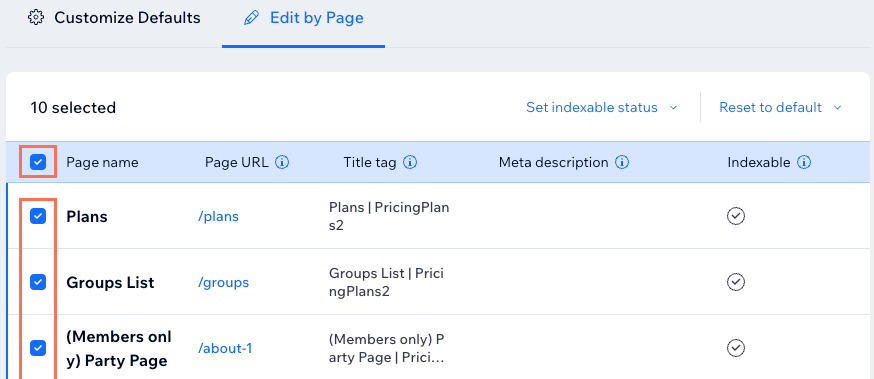Click the (Members only) Party Page name
Screen dimensions: 874x379
click(x=119, y=349)
